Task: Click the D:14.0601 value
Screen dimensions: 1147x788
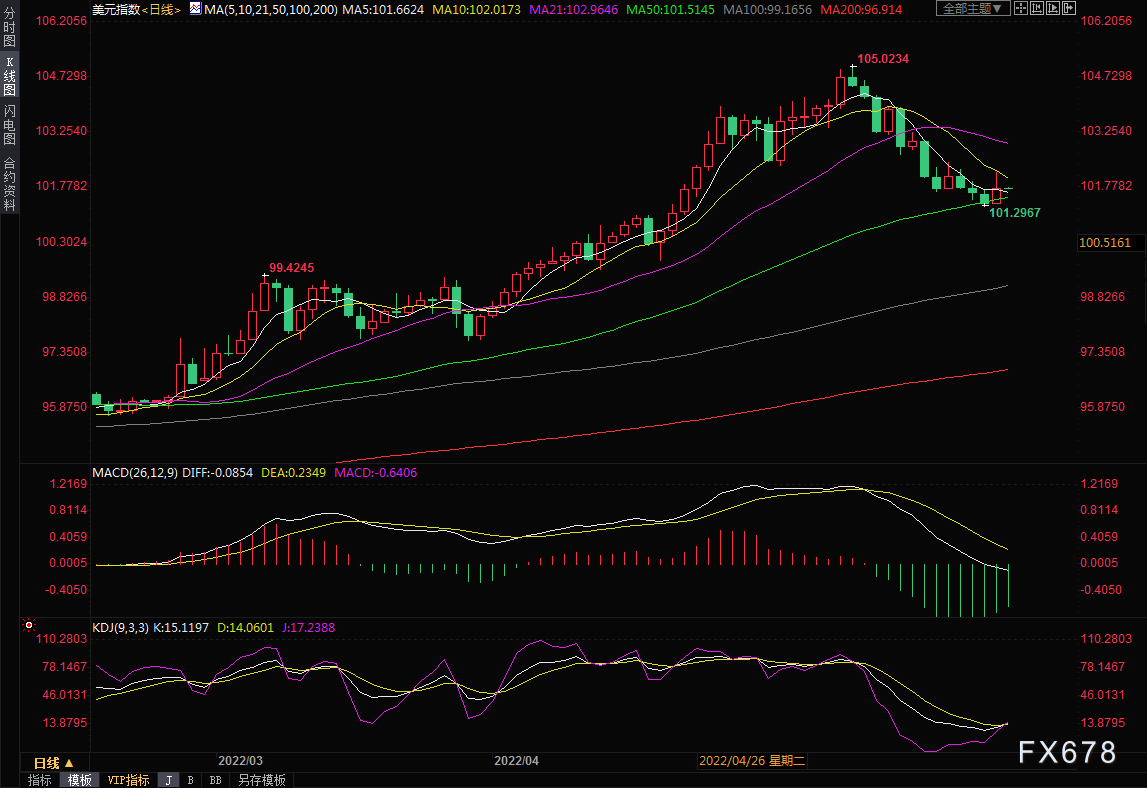Action: tap(245, 628)
